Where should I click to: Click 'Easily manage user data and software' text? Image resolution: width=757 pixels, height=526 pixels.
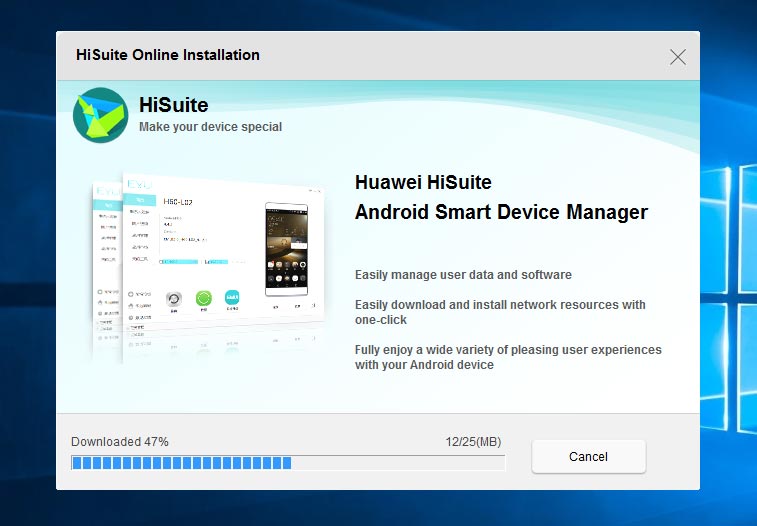tap(463, 275)
